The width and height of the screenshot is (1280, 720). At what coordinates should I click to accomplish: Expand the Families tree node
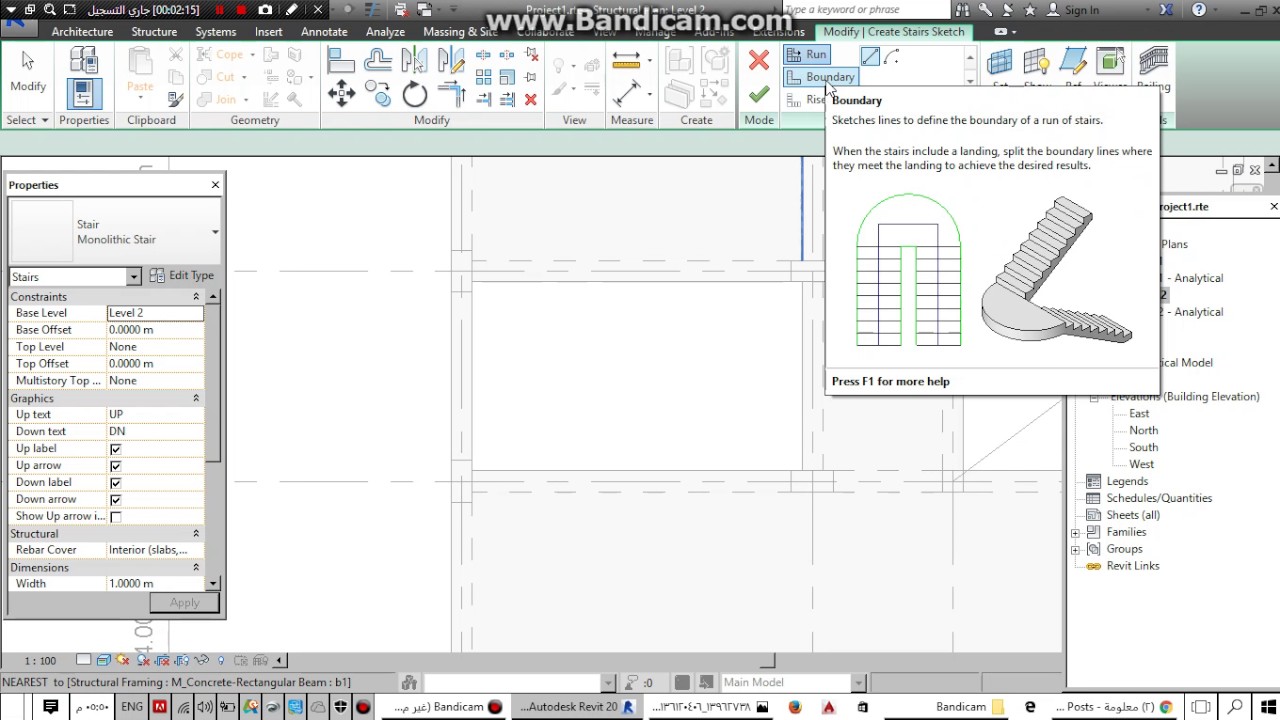point(1075,532)
